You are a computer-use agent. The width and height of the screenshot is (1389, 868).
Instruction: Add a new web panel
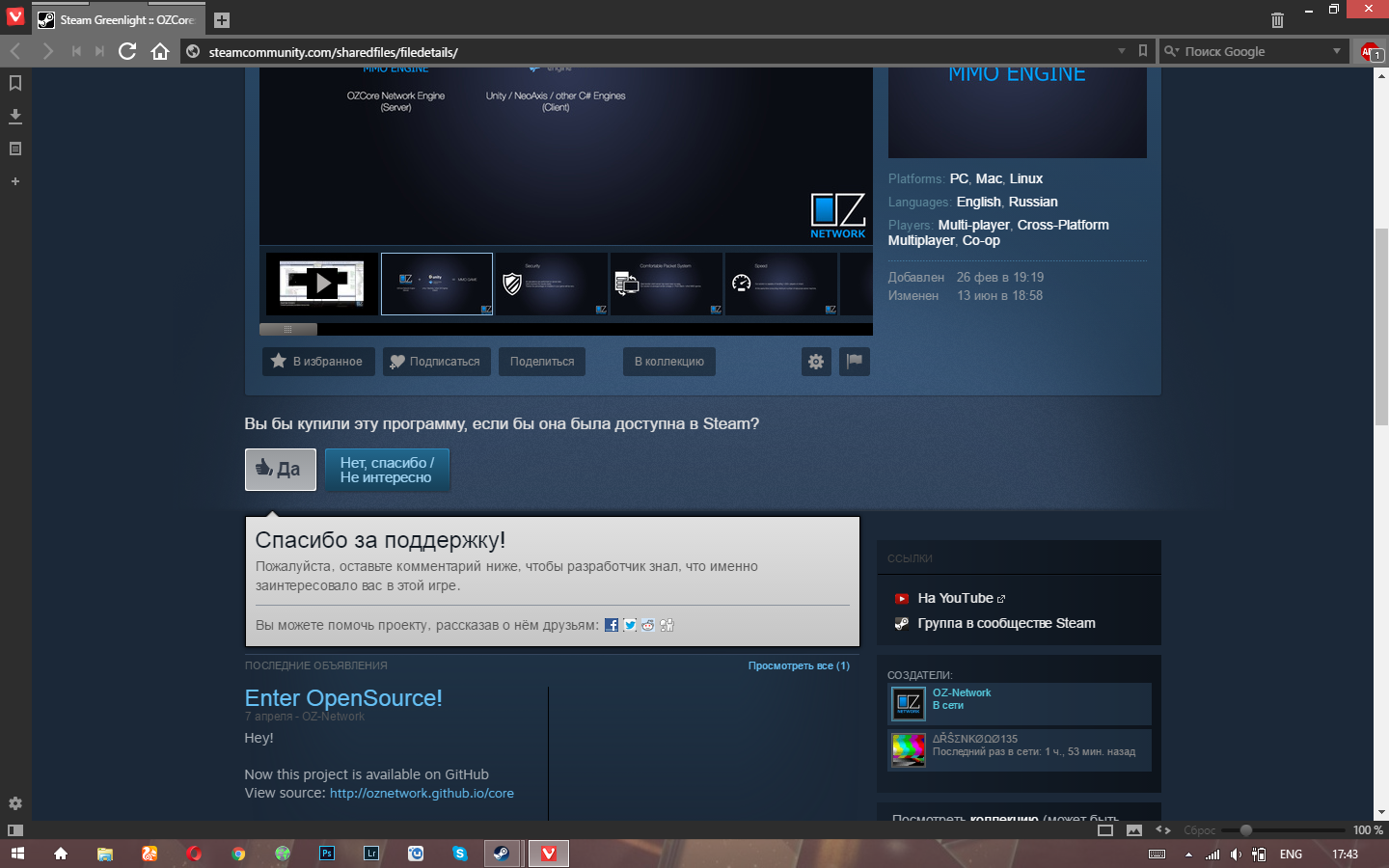coord(15,181)
